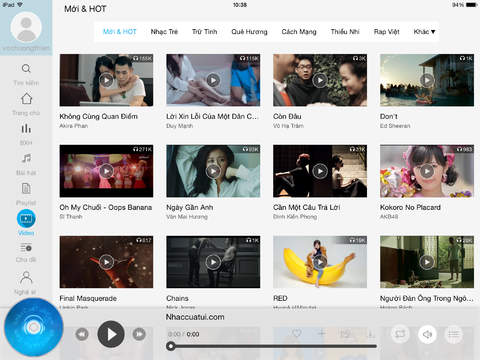The height and width of the screenshot is (360, 480).
Task: Go to home (Trang chủ) icon
Action: [26, 99]
